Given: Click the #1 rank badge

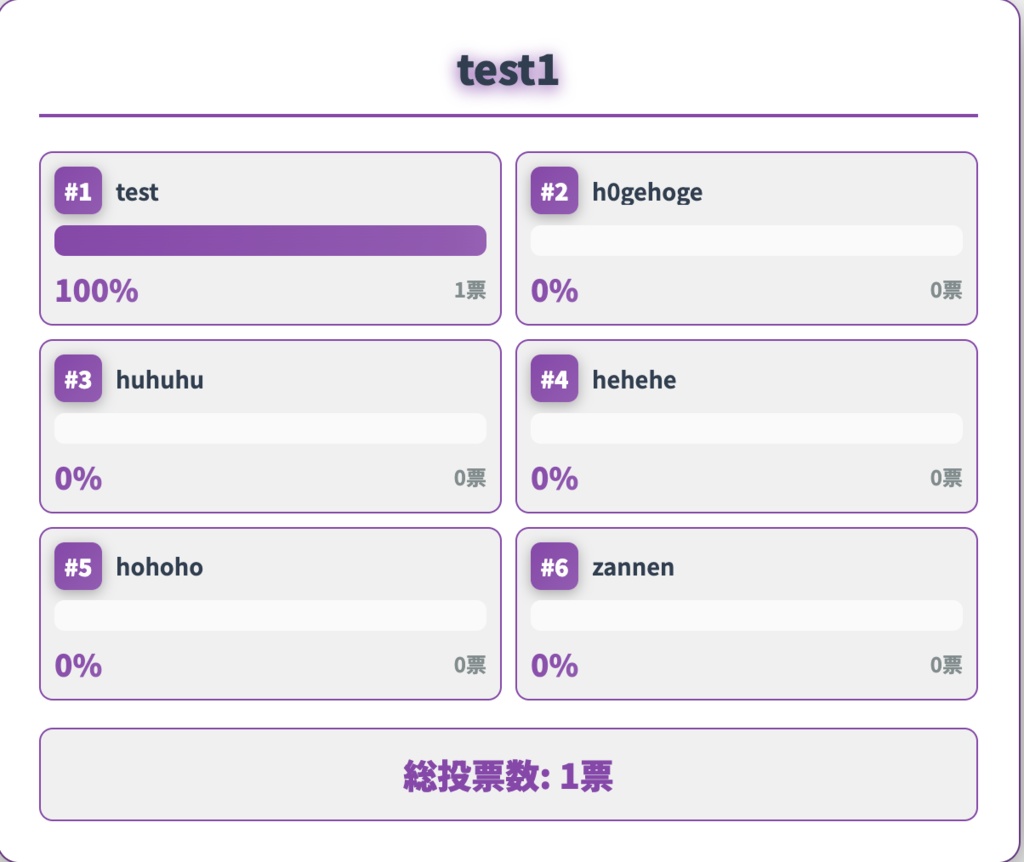Looking at the screenshot, I should [x=78, y=191].
